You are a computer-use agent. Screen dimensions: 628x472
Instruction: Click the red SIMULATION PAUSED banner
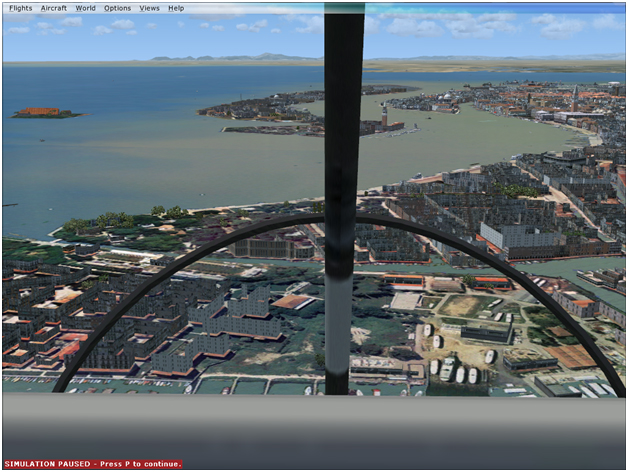pyautogui.click(x=93, y=464)
